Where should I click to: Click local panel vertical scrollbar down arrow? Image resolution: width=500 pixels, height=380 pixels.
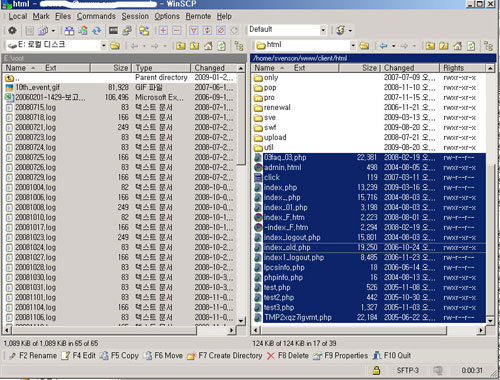click(241, 321)
